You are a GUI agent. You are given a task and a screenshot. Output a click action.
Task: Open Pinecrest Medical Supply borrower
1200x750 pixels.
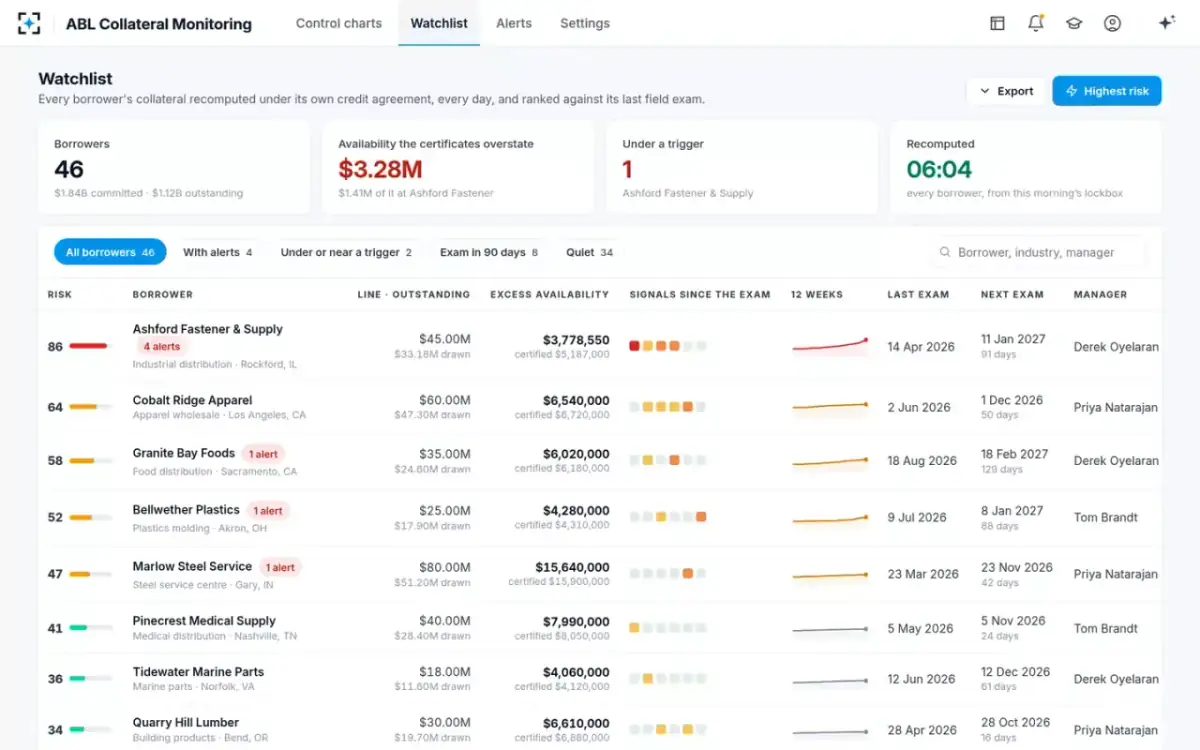coord(204,621)
